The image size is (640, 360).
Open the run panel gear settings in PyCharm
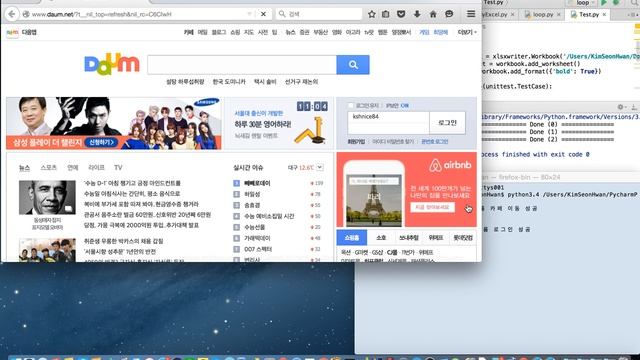pos(620,107)
